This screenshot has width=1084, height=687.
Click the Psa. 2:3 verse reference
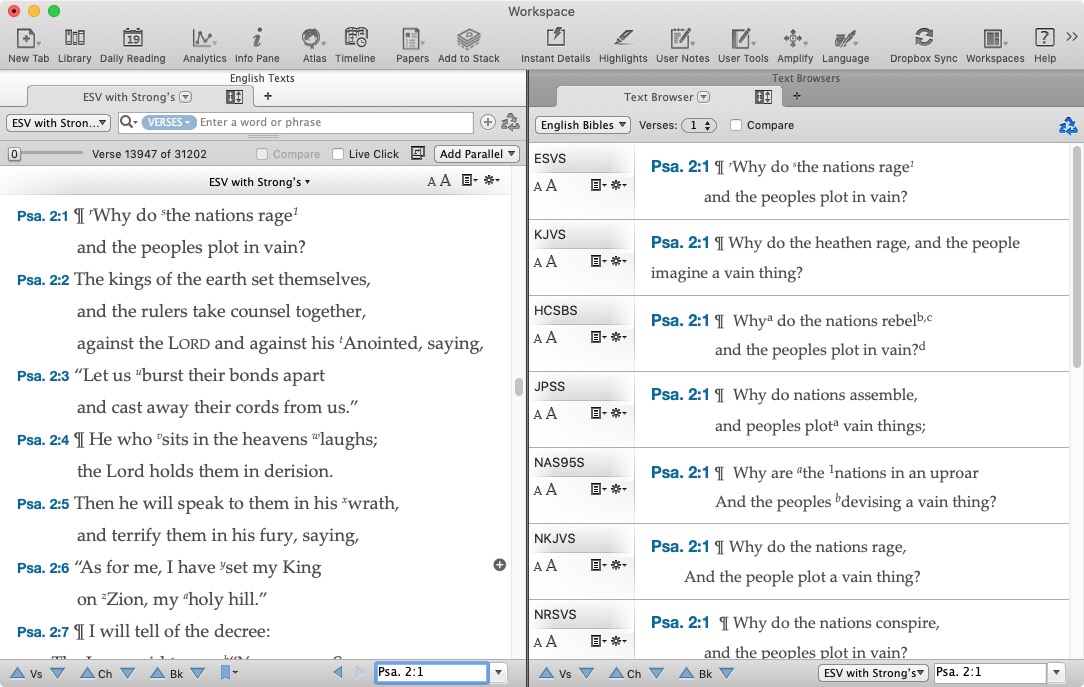[43, 376]
